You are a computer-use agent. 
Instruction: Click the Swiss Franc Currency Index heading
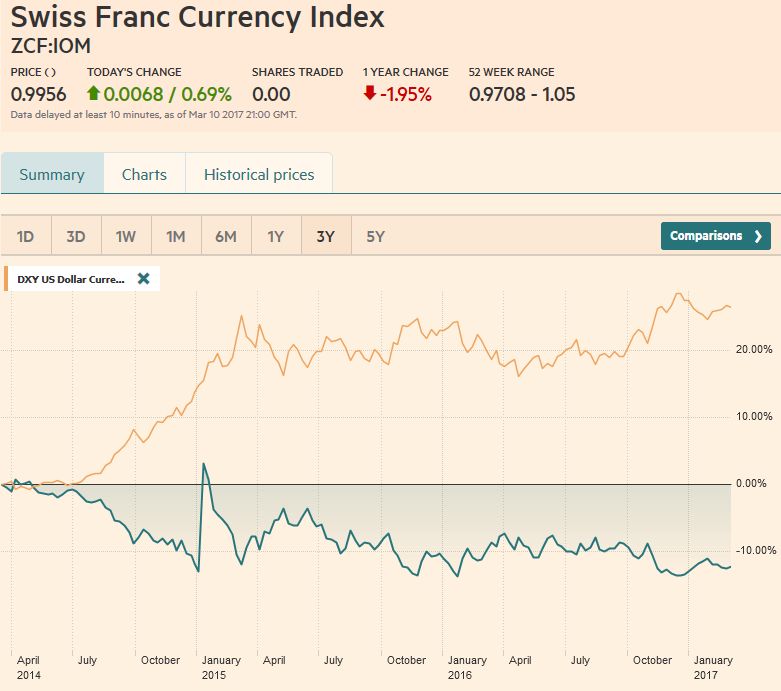(x=197, y=17)
